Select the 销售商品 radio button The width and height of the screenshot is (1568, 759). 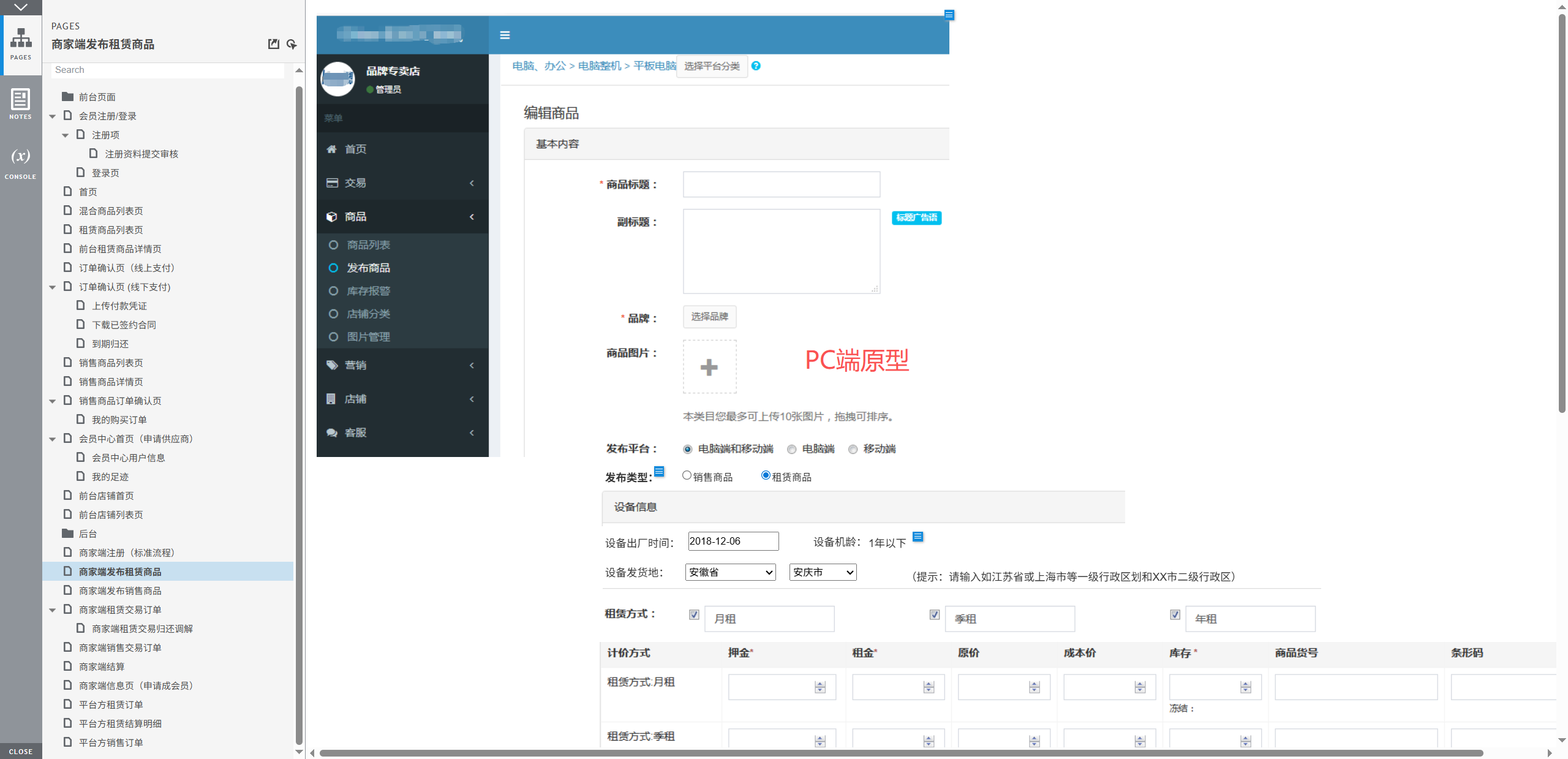pyautogui.click(x=687, y=475)
